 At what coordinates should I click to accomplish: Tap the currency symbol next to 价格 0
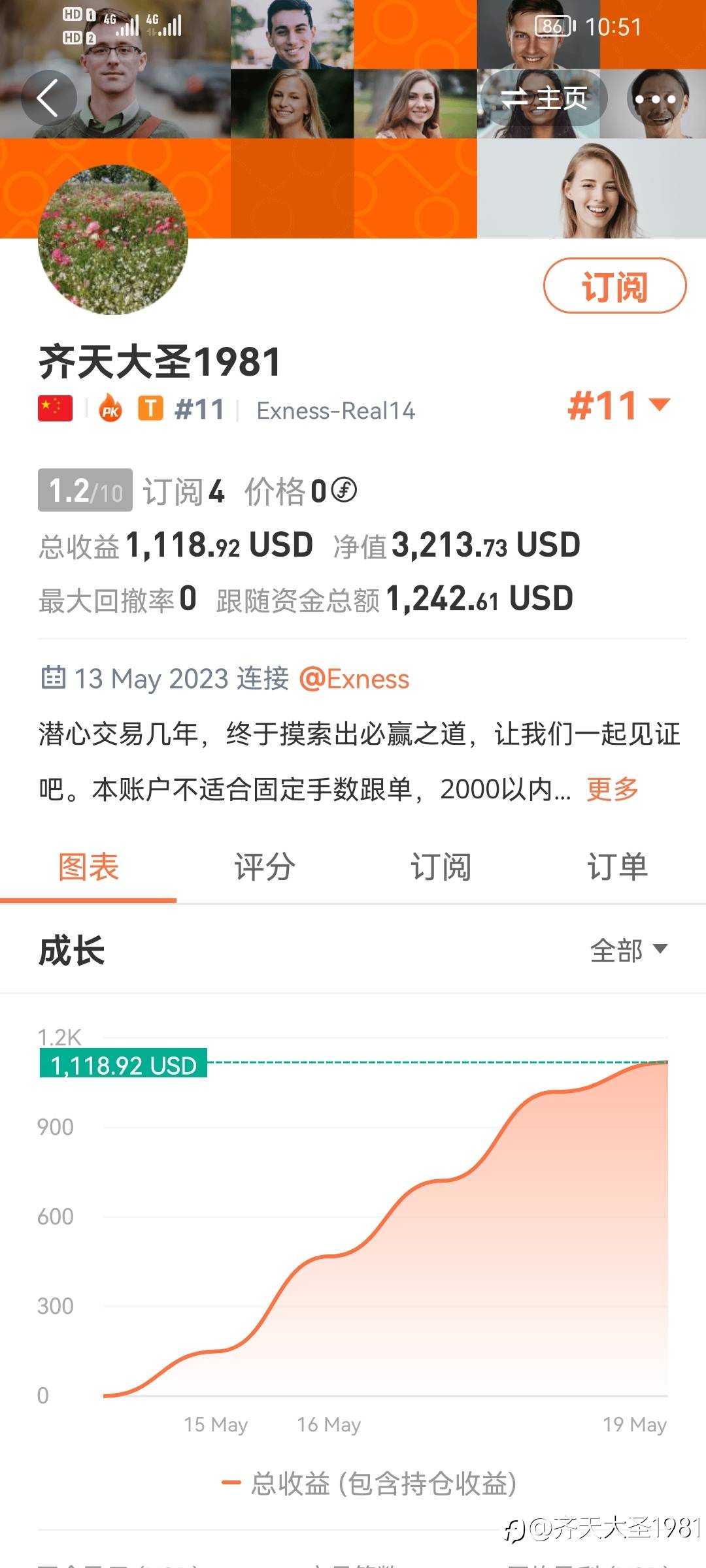click(344, 490)
